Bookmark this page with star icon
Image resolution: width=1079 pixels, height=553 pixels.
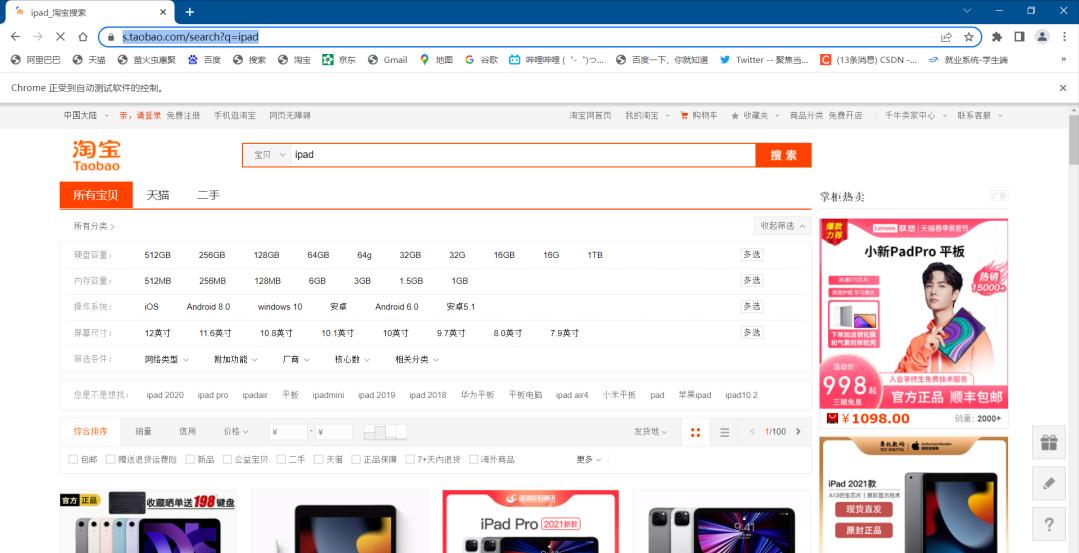969,36
